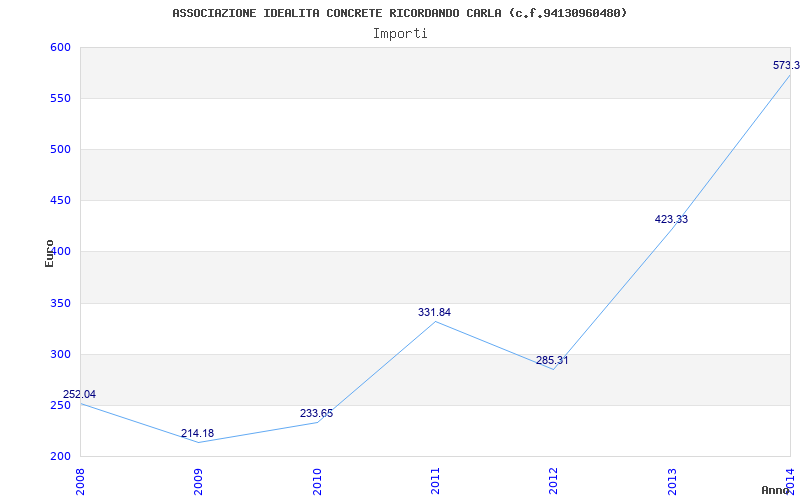Viewport: 800px width, 500px height.
Task: Select the 450 y-axis tick label
Action: (60, 201)
